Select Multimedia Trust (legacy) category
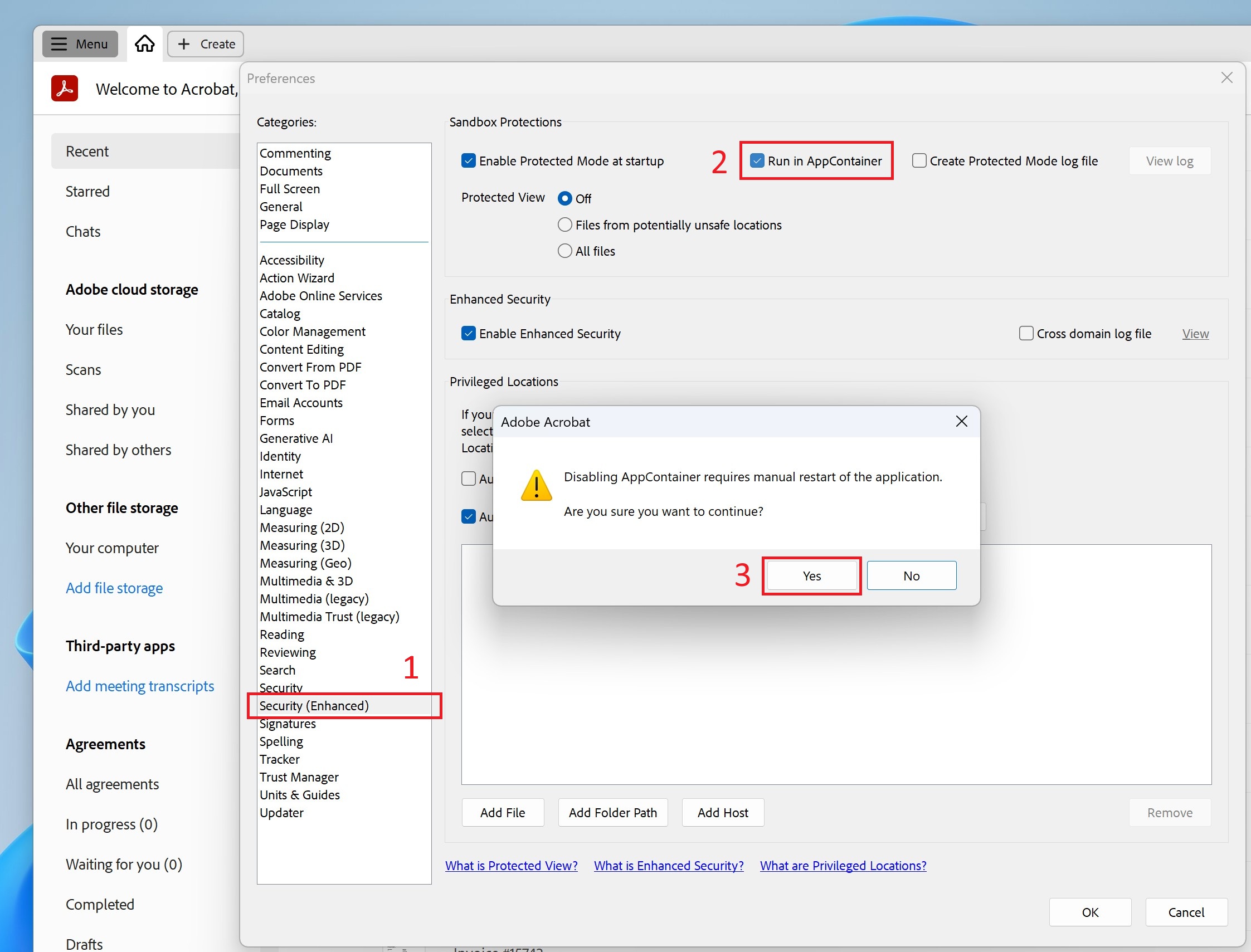The height and width of the screenshot is (952, 1251). [343, 617]
